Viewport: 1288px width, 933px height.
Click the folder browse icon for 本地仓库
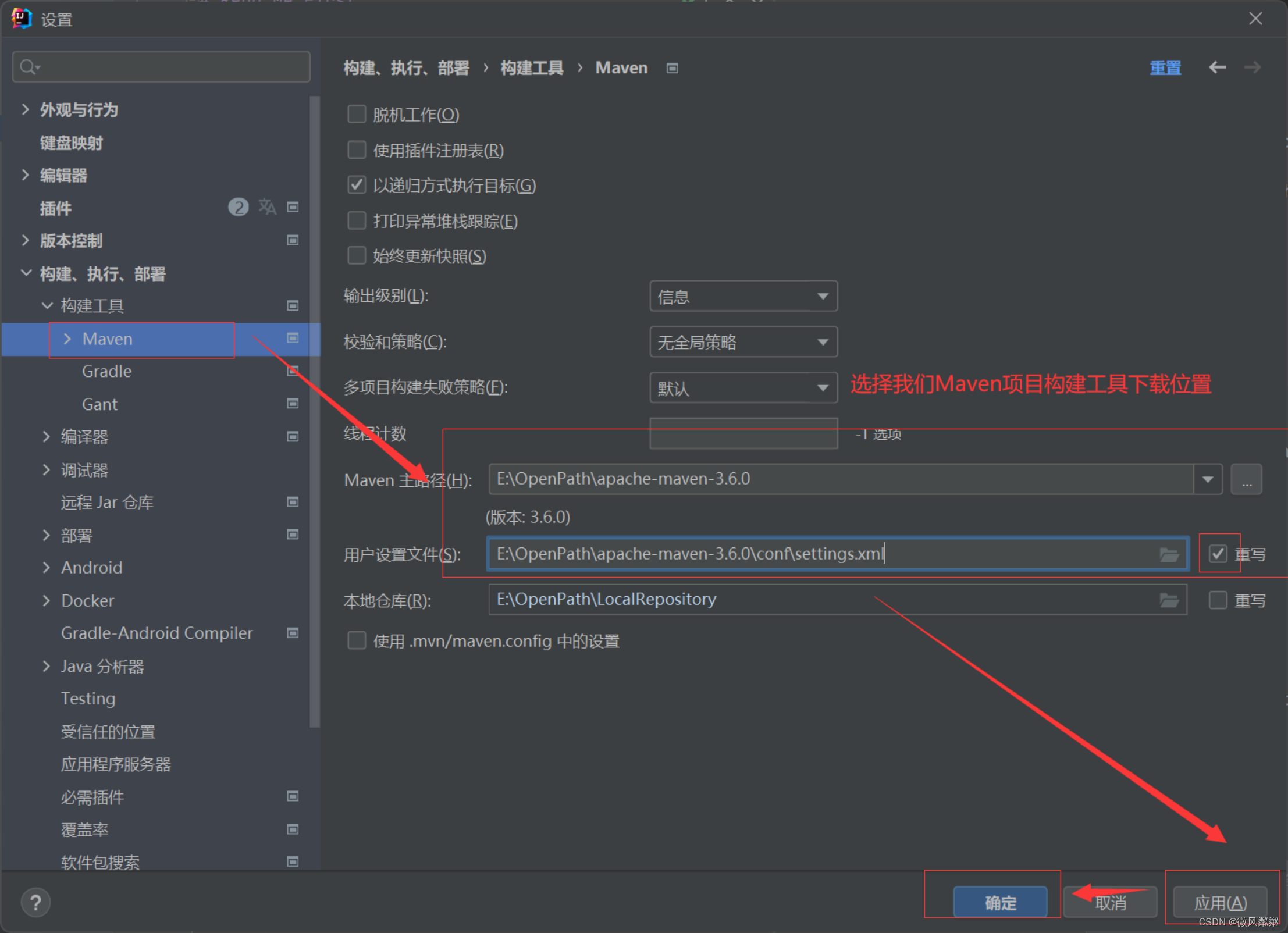coord(1168,599)
